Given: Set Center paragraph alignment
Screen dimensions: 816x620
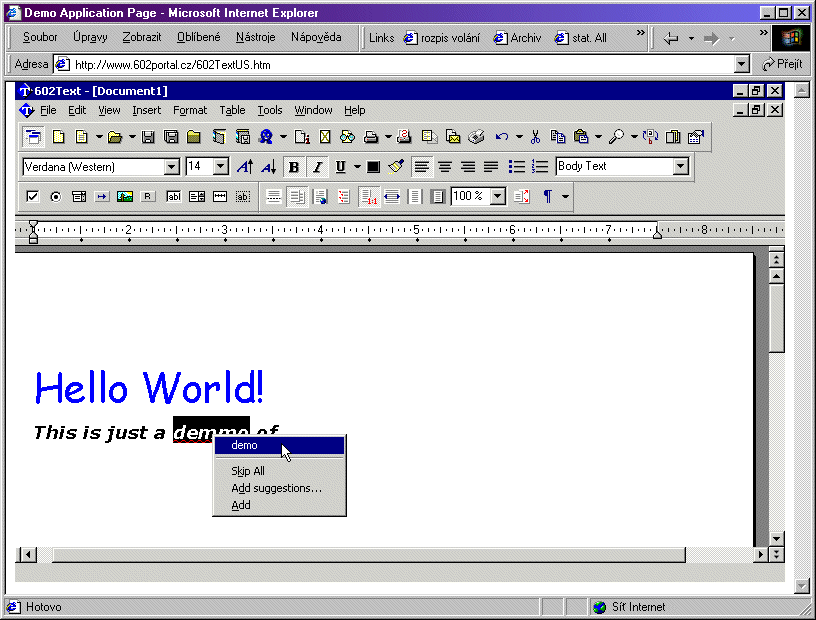Looking at the screenshot, I should click(444, 167).
